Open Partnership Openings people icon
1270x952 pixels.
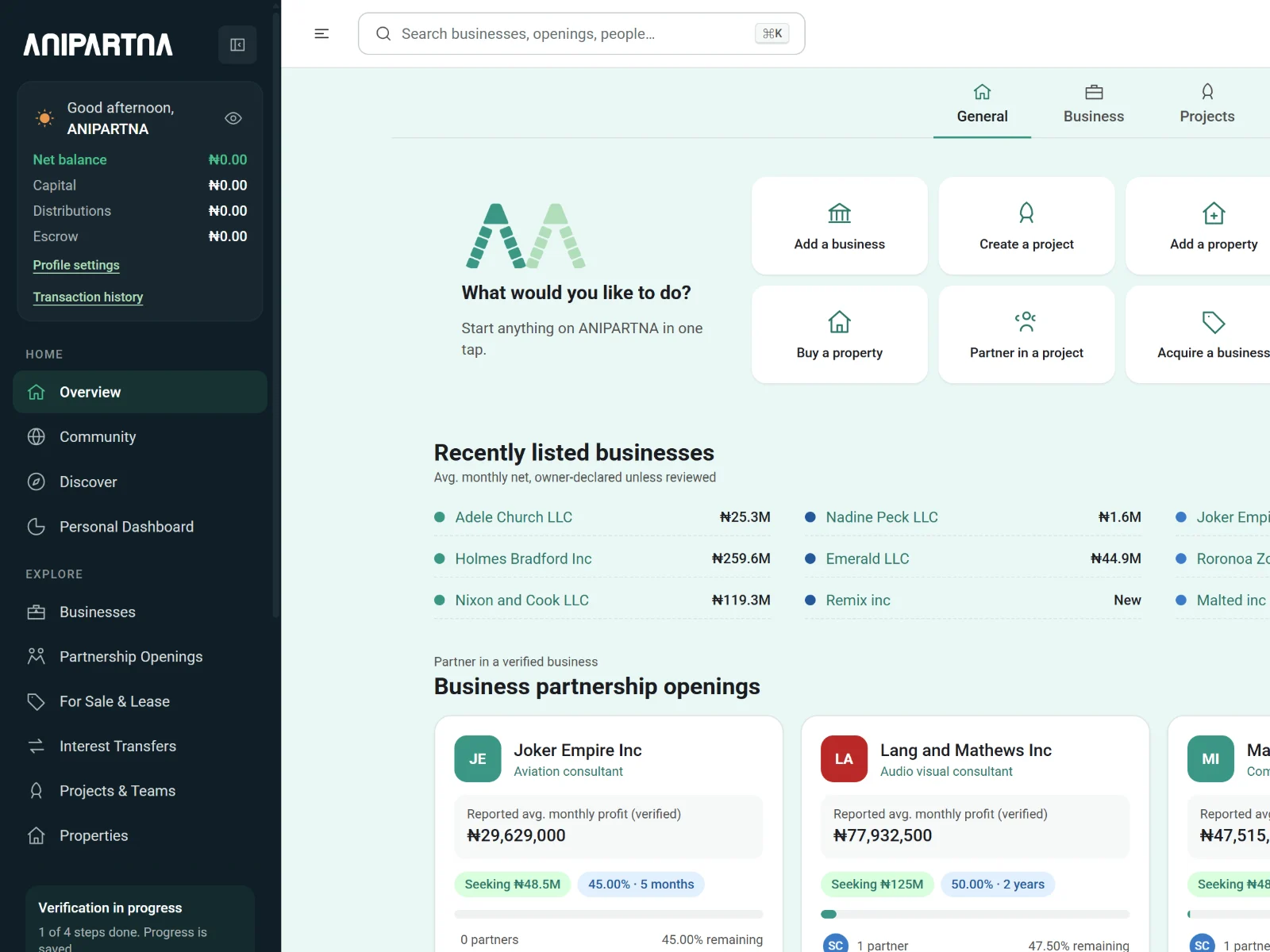(37, 656)
